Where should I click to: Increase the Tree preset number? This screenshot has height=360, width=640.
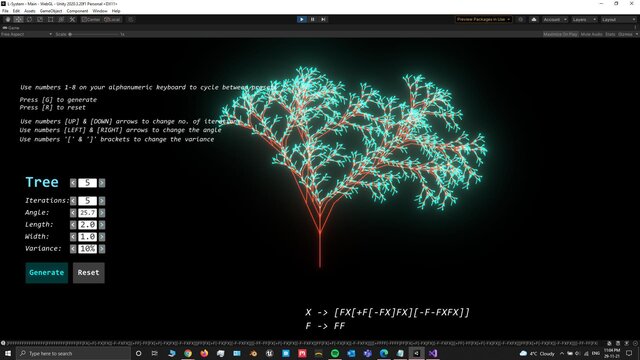coord(102,183)
